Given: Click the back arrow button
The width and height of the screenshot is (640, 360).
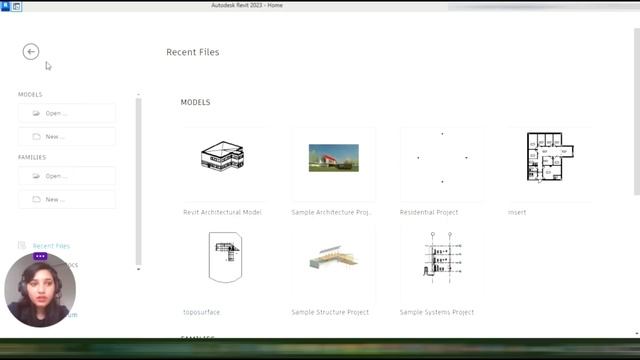Looking at the screenshot, I should [31, 52].
